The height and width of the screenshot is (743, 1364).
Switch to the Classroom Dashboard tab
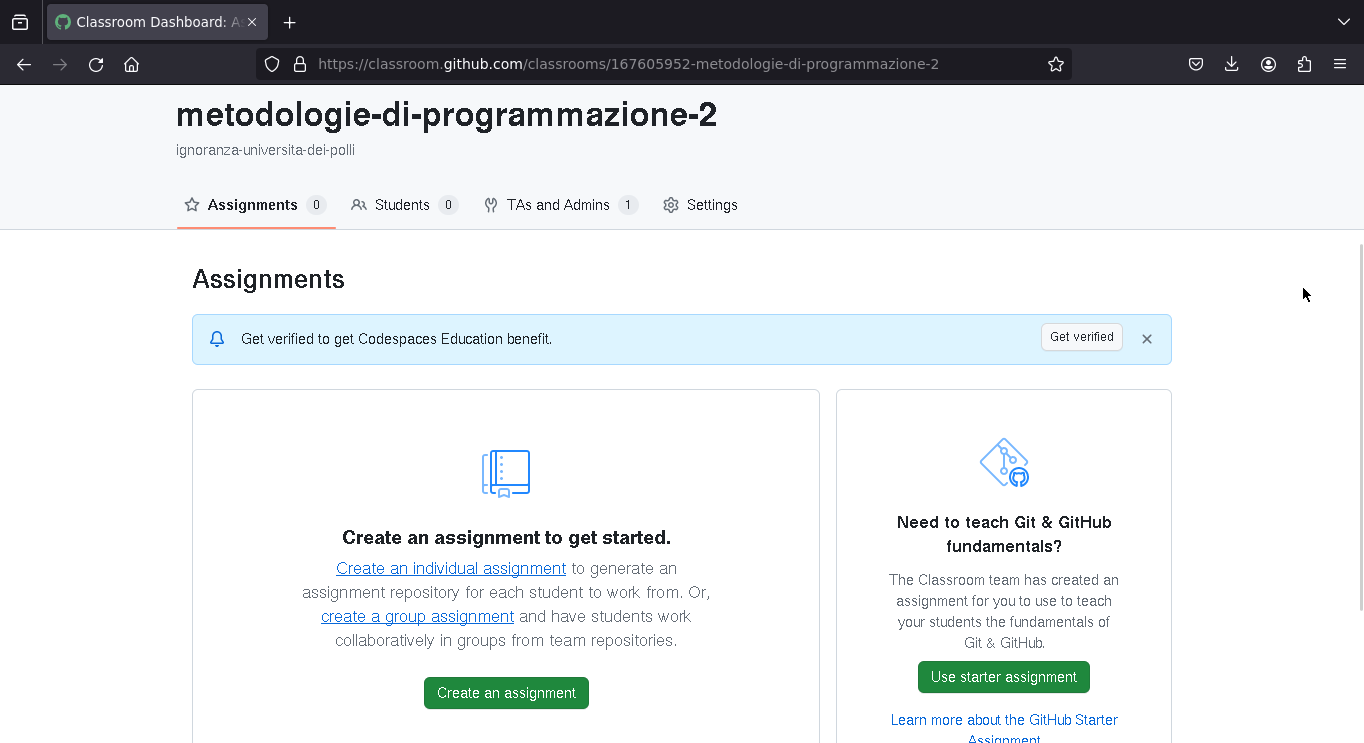[157, 22]
